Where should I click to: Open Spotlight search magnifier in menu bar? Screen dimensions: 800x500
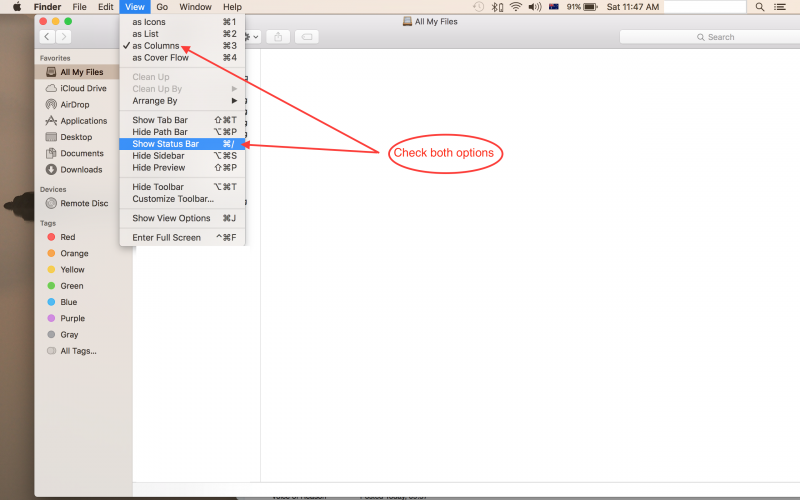(x=760, y=7)
